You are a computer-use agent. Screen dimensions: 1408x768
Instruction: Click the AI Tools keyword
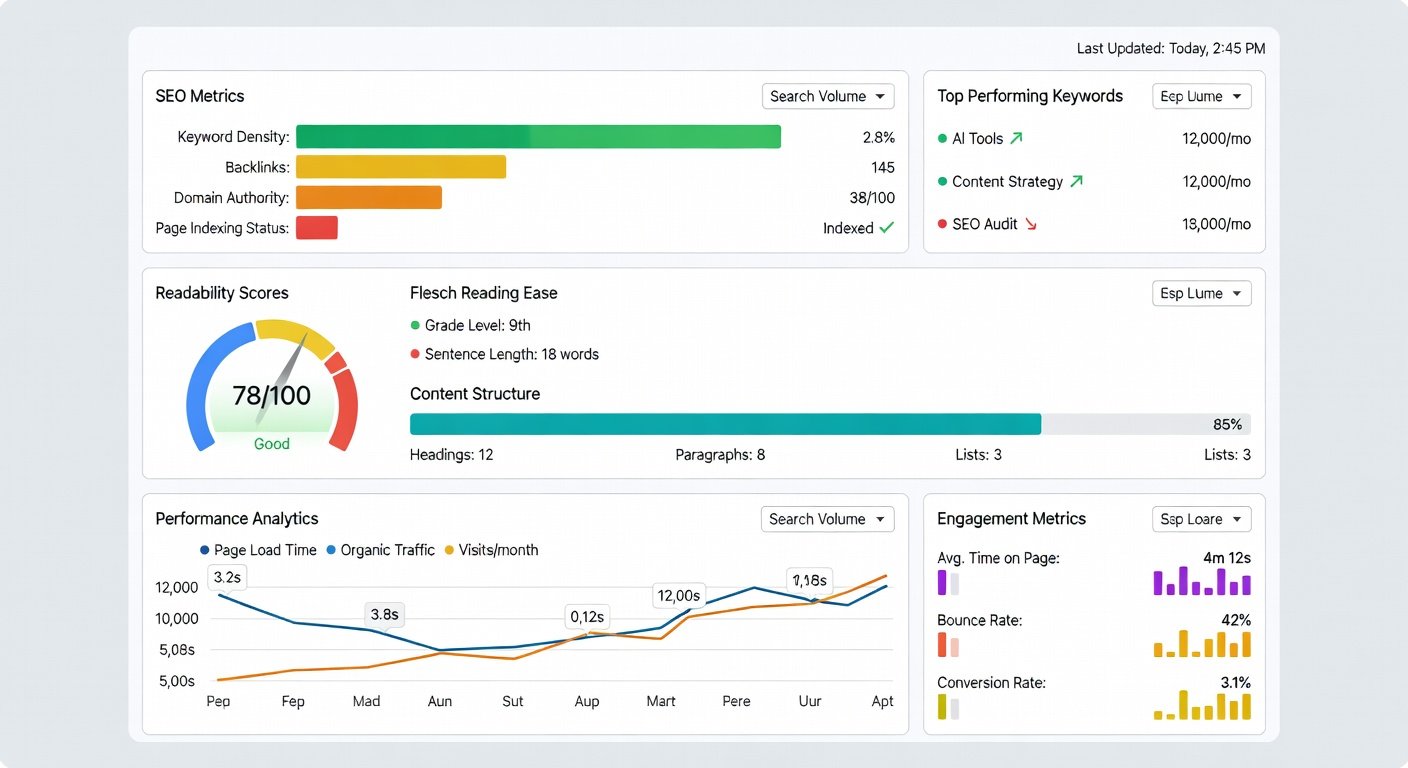click(x=977, y=139)
